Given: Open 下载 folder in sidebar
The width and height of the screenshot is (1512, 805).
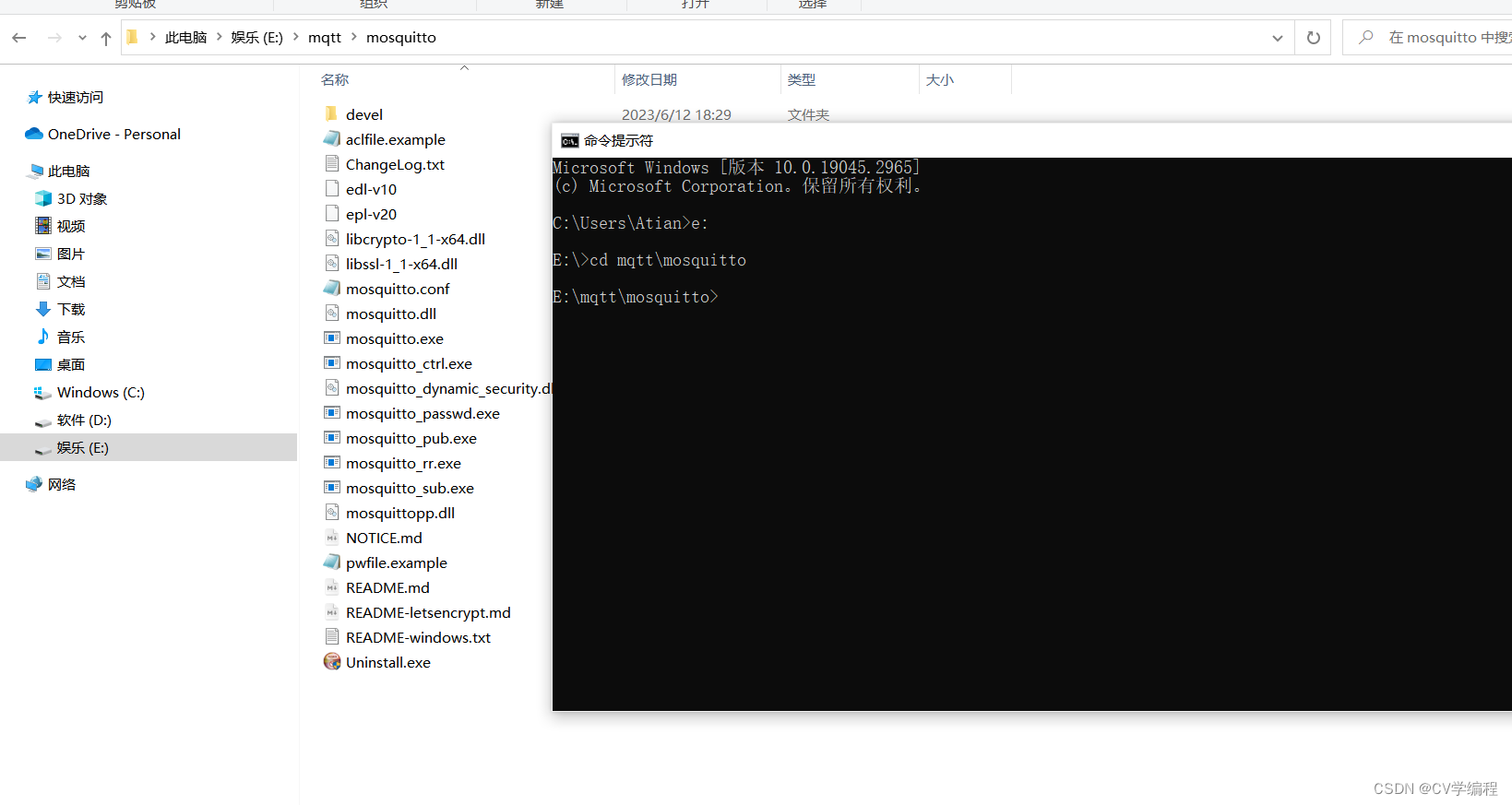Looking at the screenshot, I should 71,310.
